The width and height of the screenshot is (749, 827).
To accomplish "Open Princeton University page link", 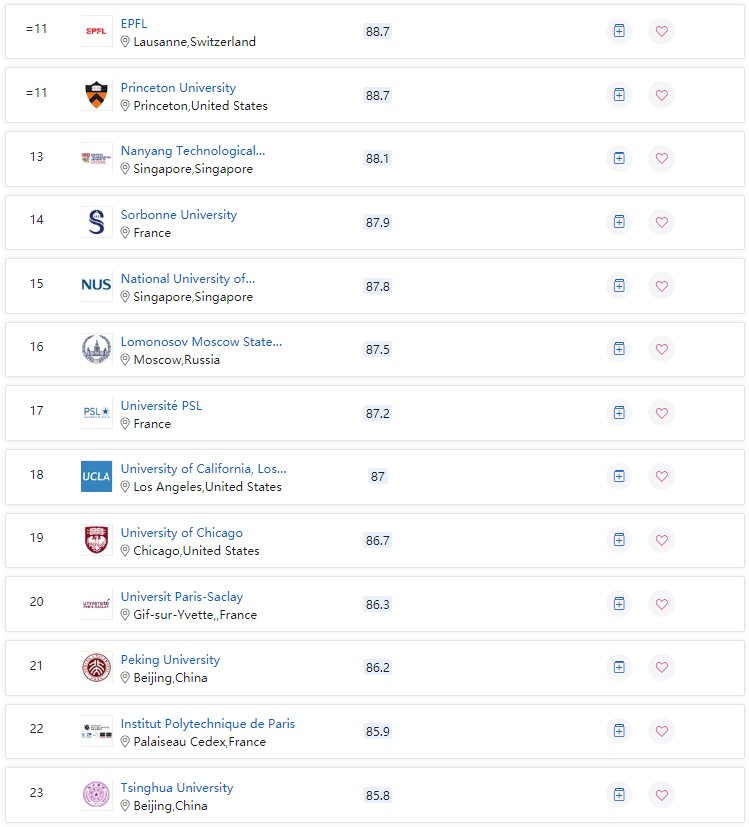I will pos(178,88).
